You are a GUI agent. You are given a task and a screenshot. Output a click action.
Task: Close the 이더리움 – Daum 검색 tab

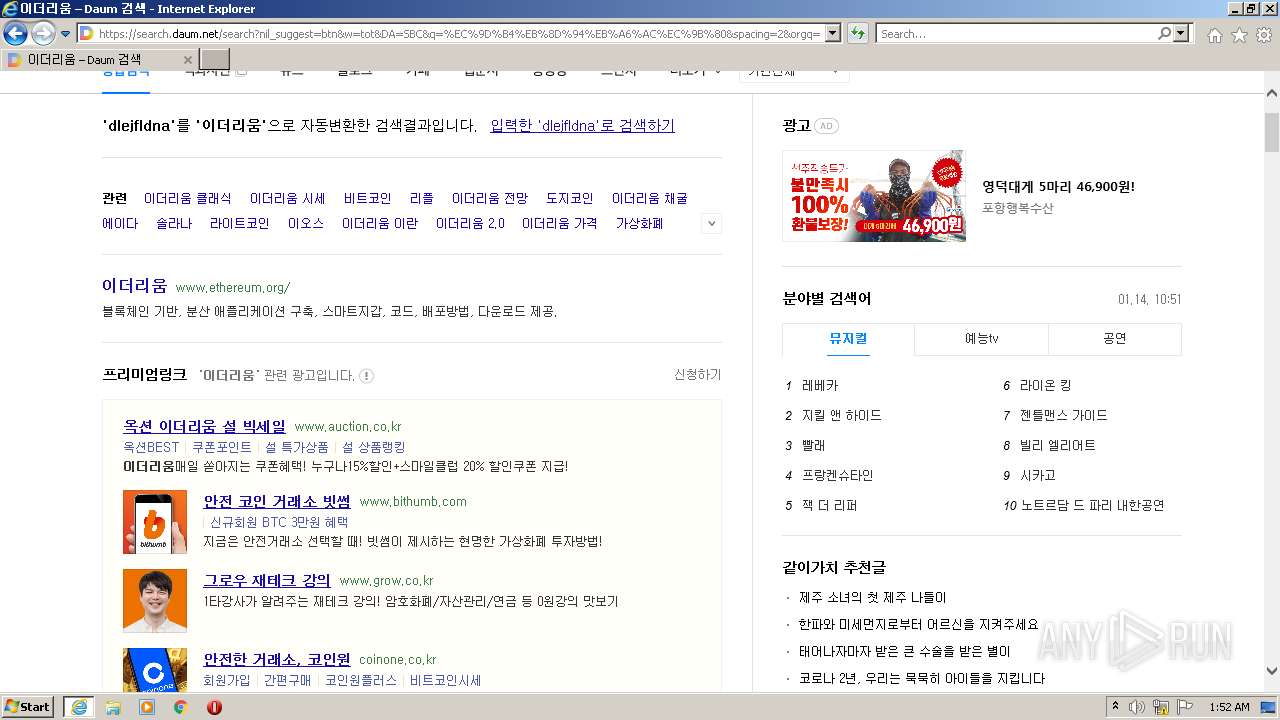point(187,60)
